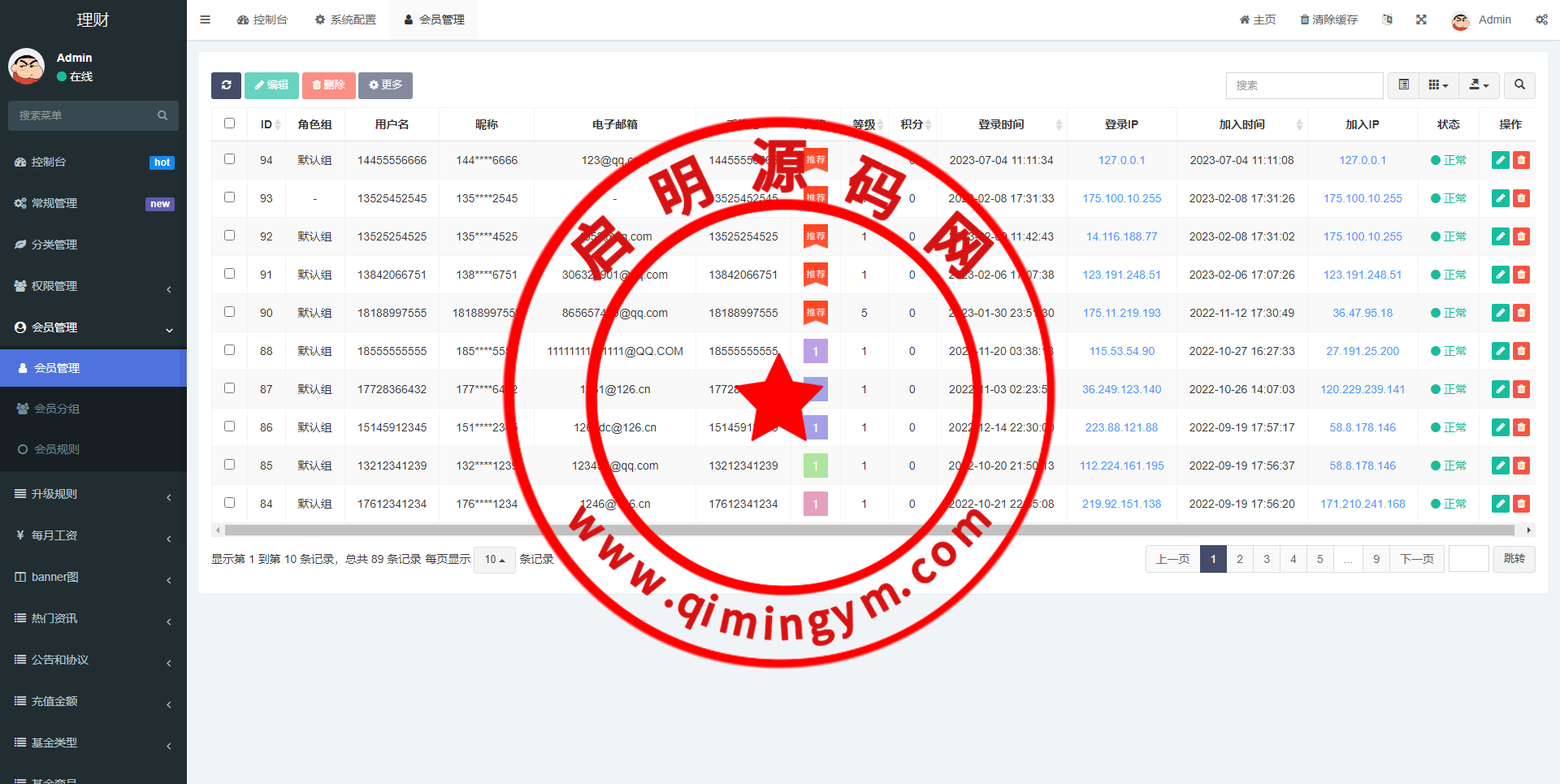Click the refresh table icon button
Screen dimensions: 1560x784
tap(226, 85)
